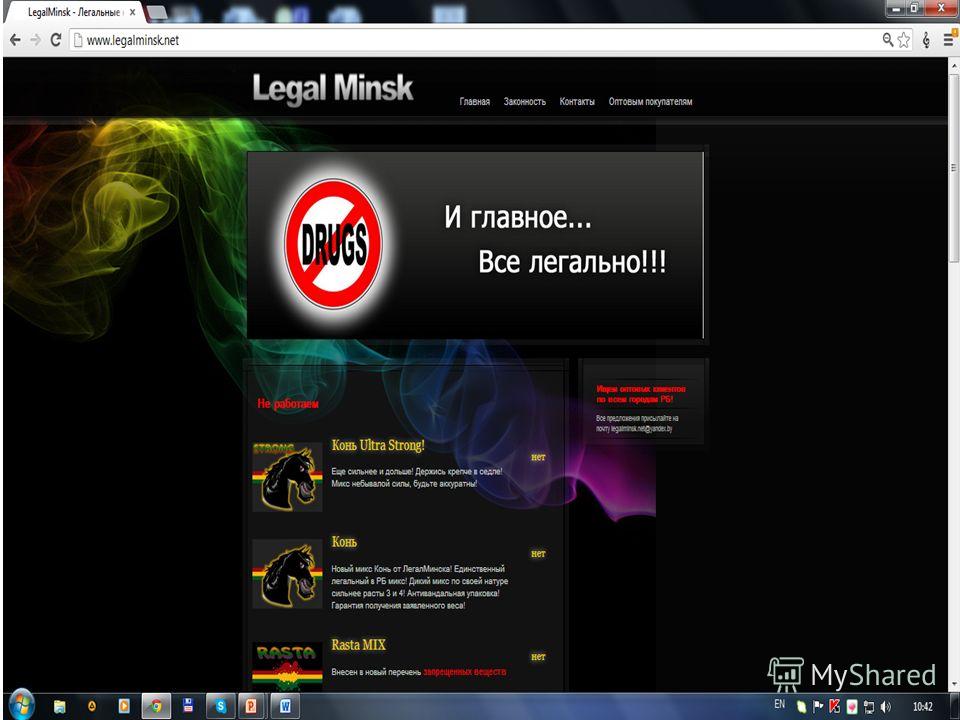Viewport: 960px width, 720px height.
Task: Open Skype from the taskbar
Action: [220, 707]
